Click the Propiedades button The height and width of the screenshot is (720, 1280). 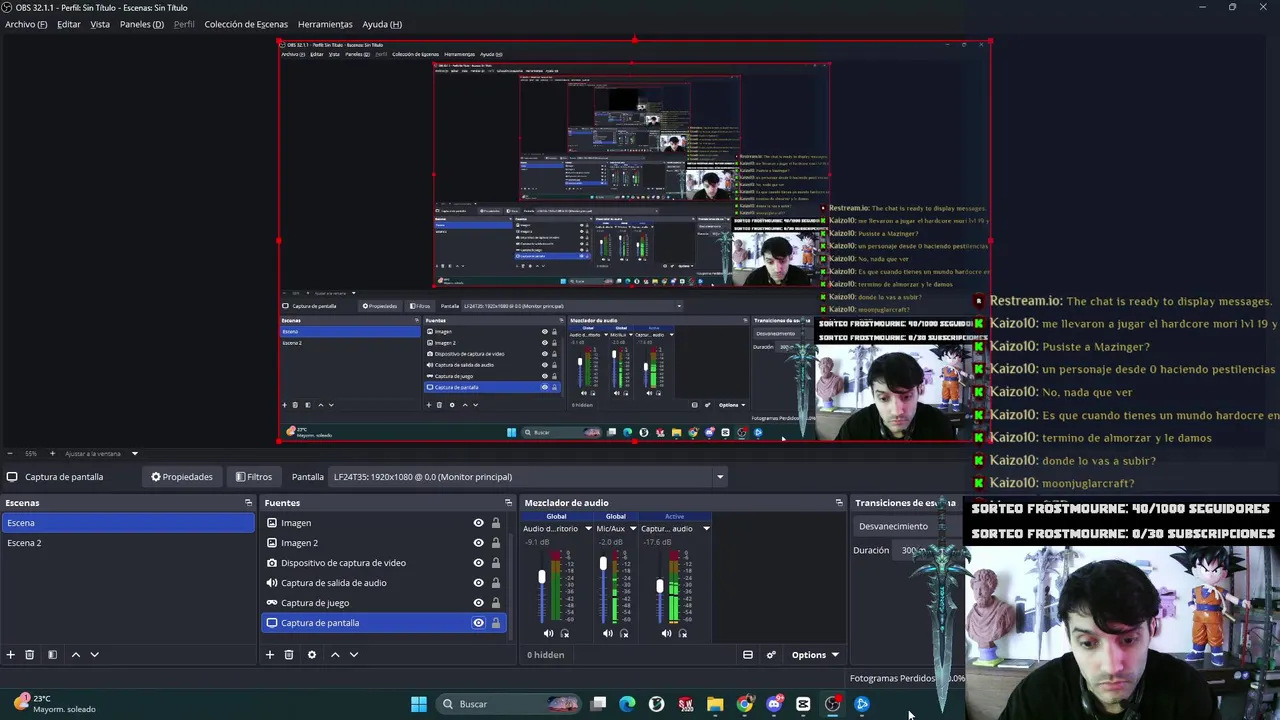[182, 477]
